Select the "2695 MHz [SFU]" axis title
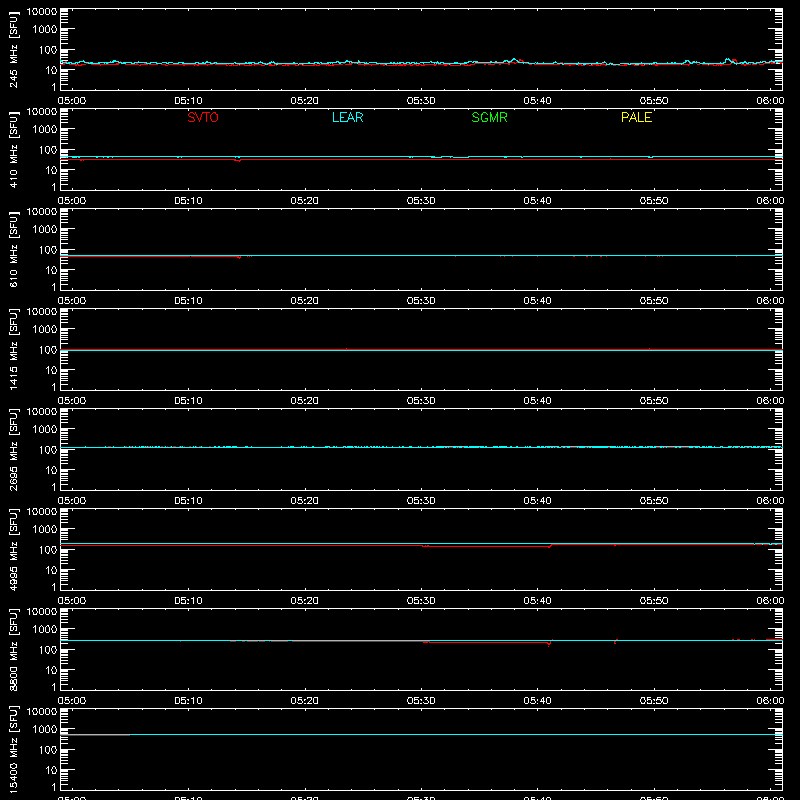The image size is (800, 800). (x=13, y=449)
